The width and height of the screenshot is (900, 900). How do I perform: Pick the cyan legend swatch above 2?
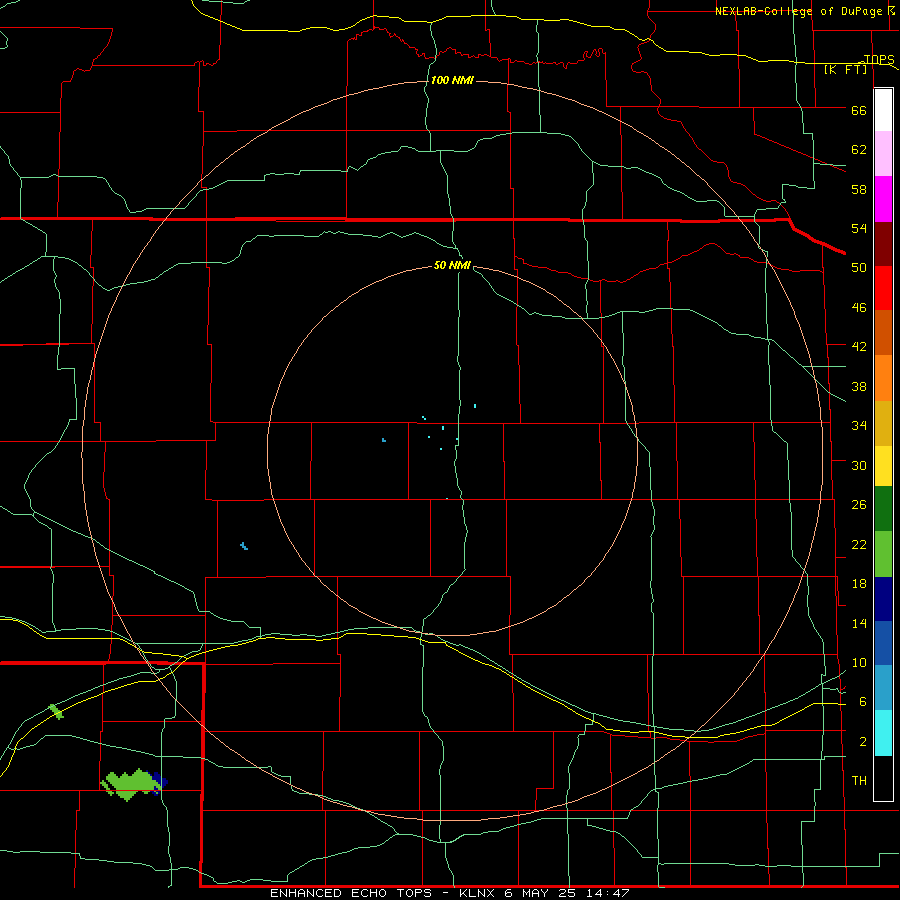(x=883, y=733)
